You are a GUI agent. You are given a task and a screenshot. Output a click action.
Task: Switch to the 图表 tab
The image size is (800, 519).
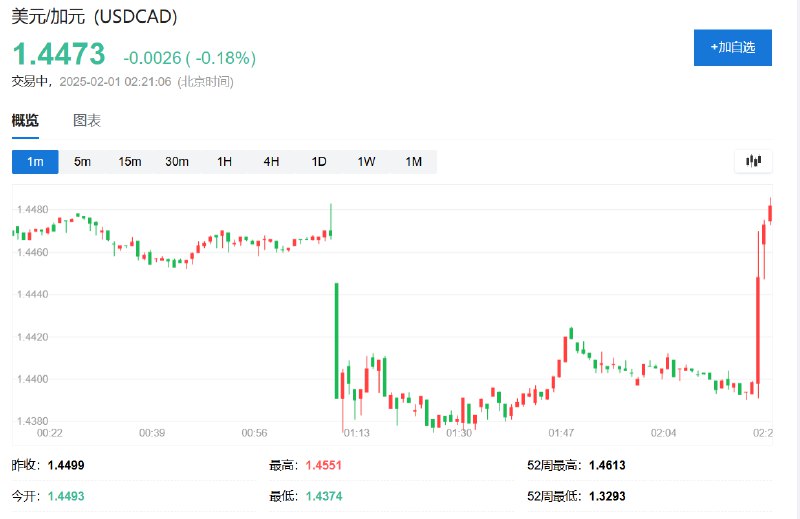[87, 120]
